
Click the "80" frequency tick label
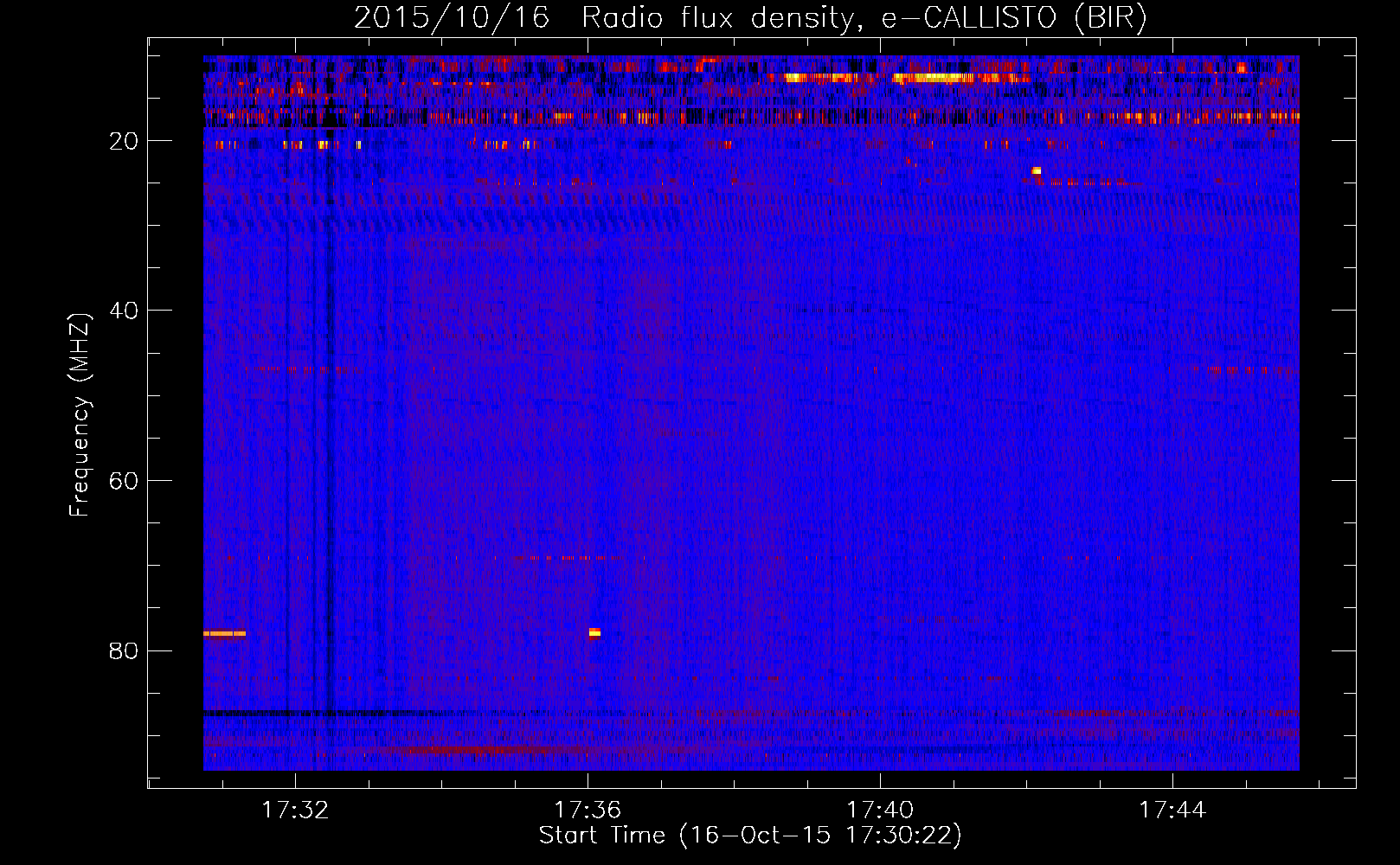124,650
